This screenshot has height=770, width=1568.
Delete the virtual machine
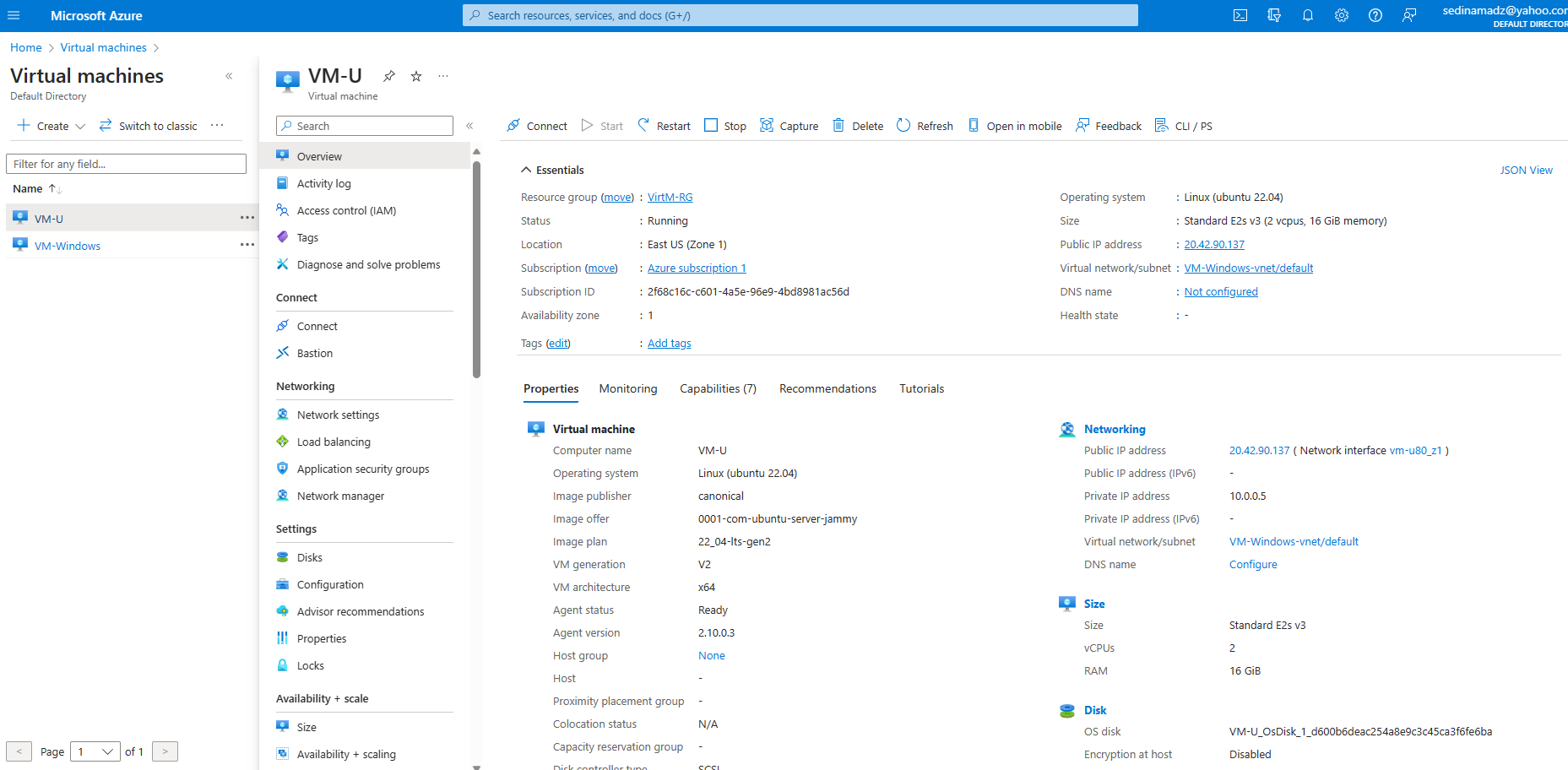click(x=857, y=125)
